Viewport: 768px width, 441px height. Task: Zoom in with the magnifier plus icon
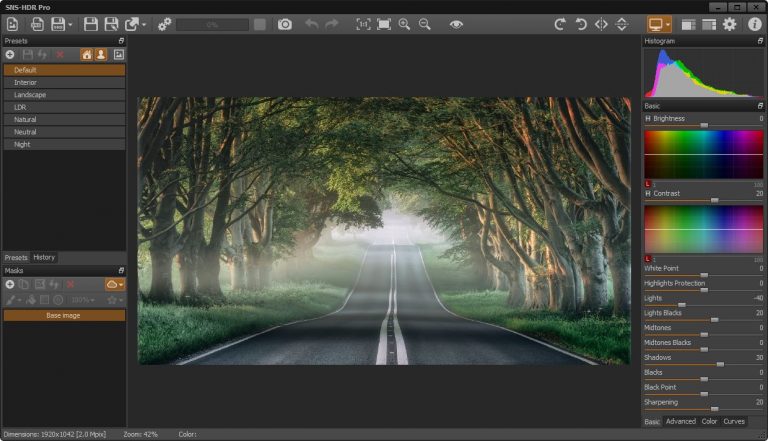pyautogui.click(x=404, y=24)
